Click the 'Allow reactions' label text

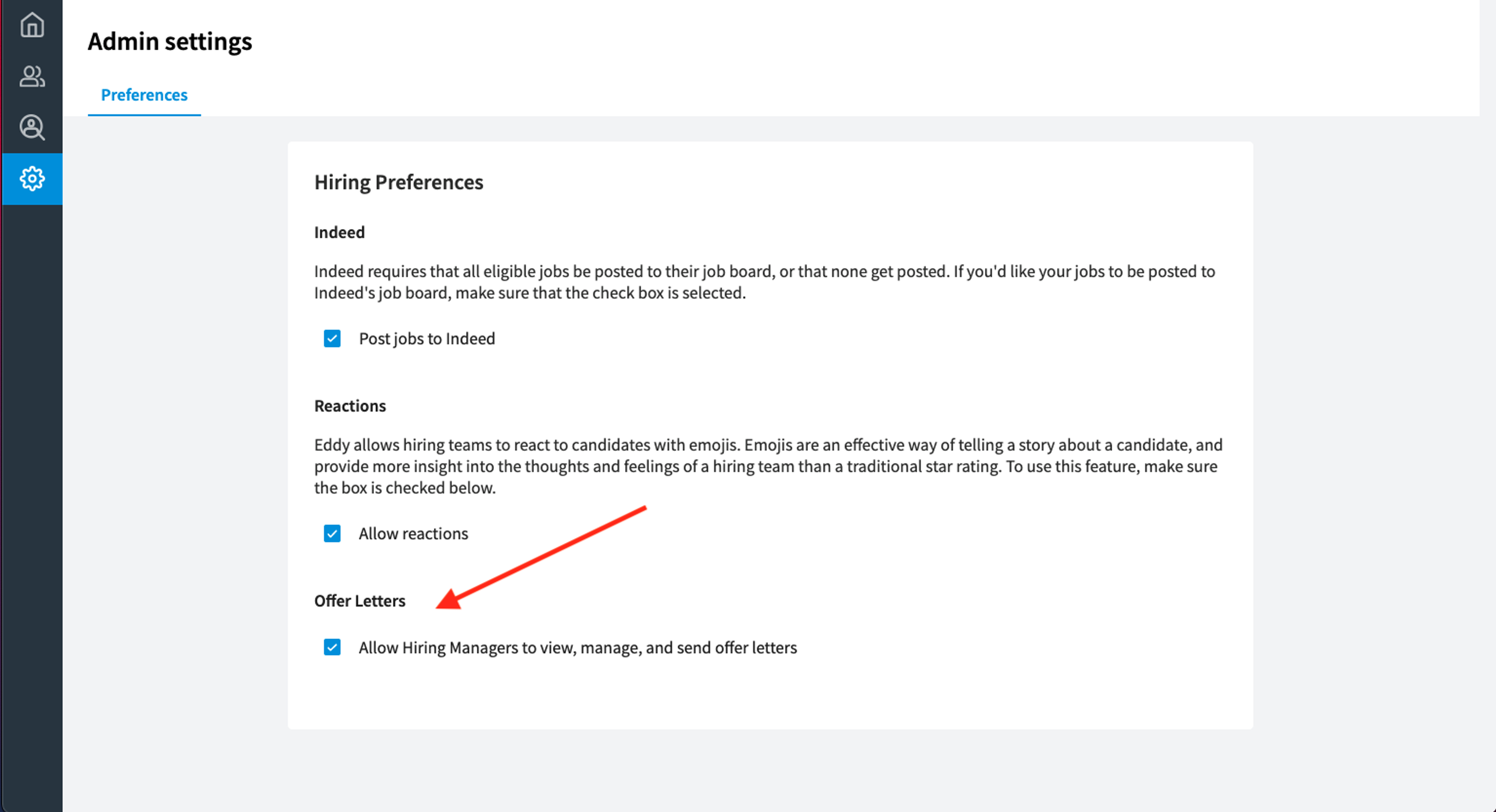pyautogui.click(x=413, y=534)
